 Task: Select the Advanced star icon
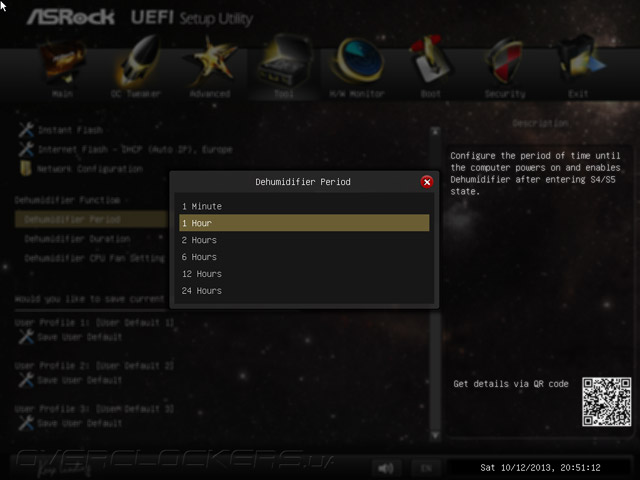click(x=211, y=61)
